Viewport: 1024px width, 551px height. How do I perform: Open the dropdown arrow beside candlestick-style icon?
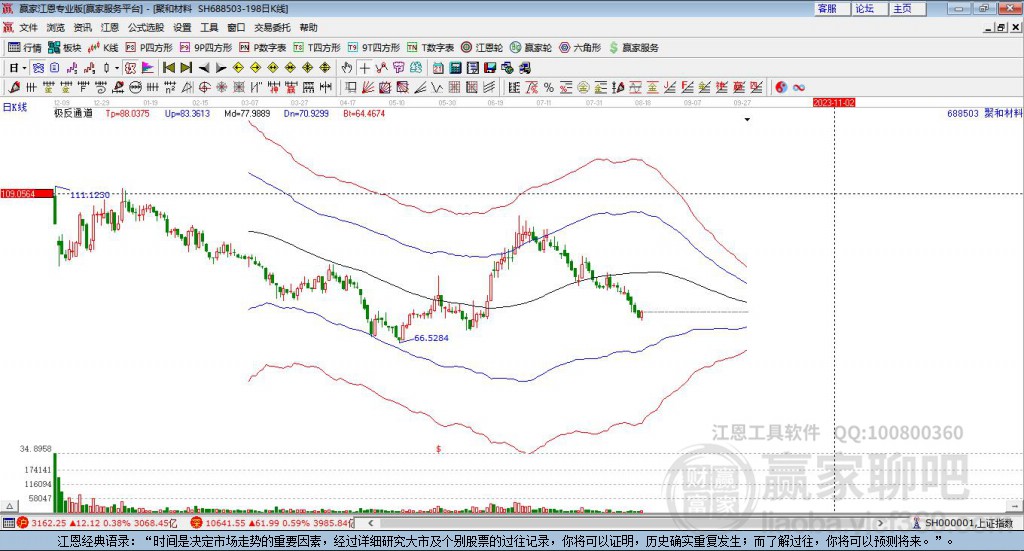tap(117, 68)
